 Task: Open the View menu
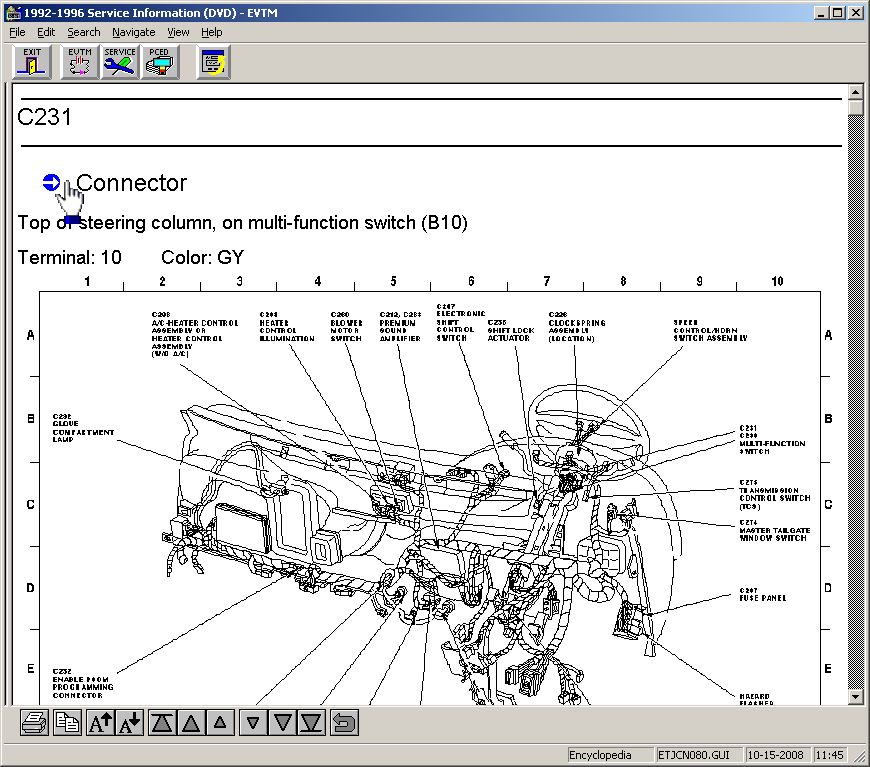(178, 32)
